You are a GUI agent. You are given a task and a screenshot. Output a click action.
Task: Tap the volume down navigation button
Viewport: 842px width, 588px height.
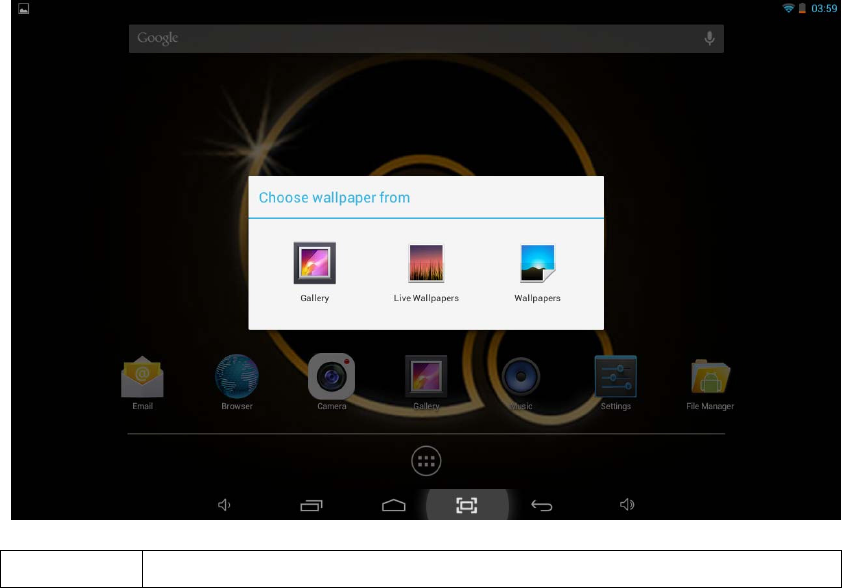coord(224,505)
